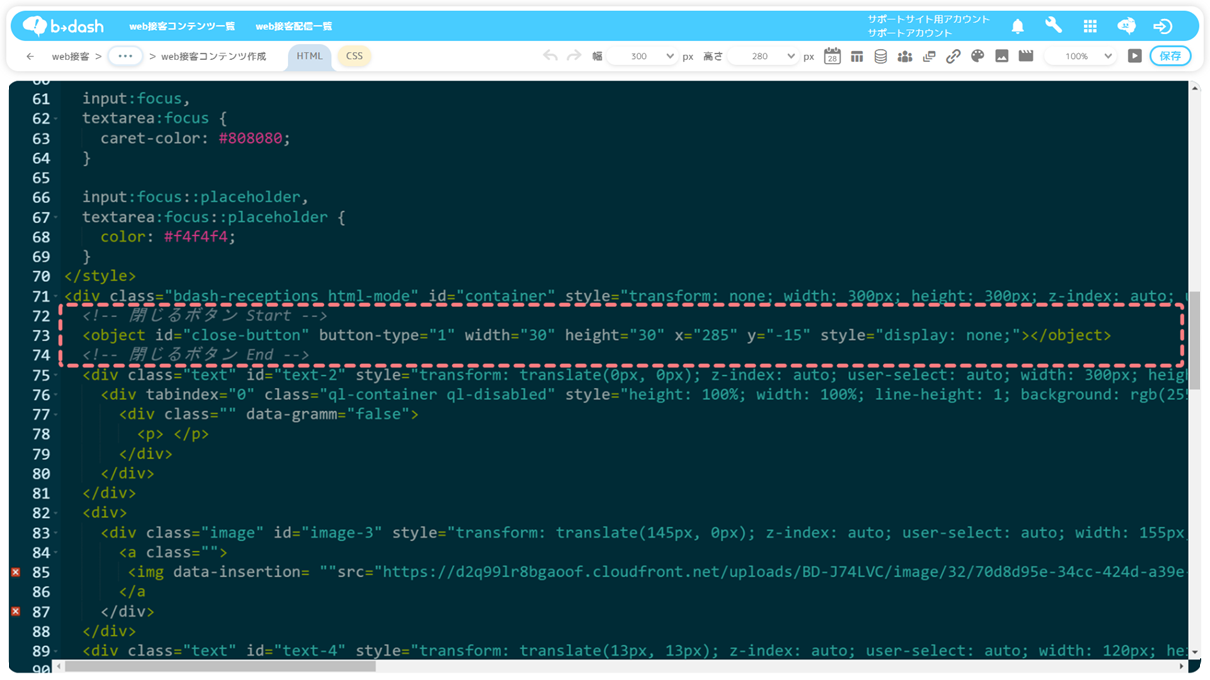Viewport: 1210px width, 680px height.
Task: Click the horizontal scrollbar thumb in editor
Action: point(220,666)
